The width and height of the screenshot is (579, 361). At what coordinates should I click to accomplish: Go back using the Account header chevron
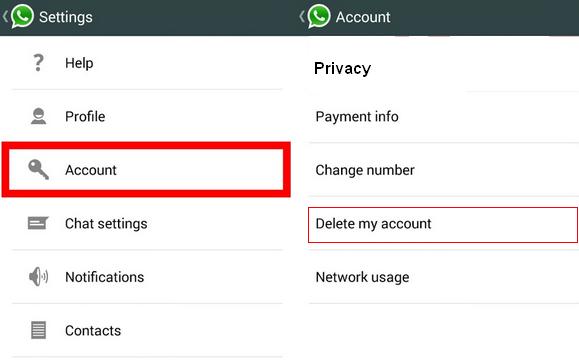coord(302,16)
